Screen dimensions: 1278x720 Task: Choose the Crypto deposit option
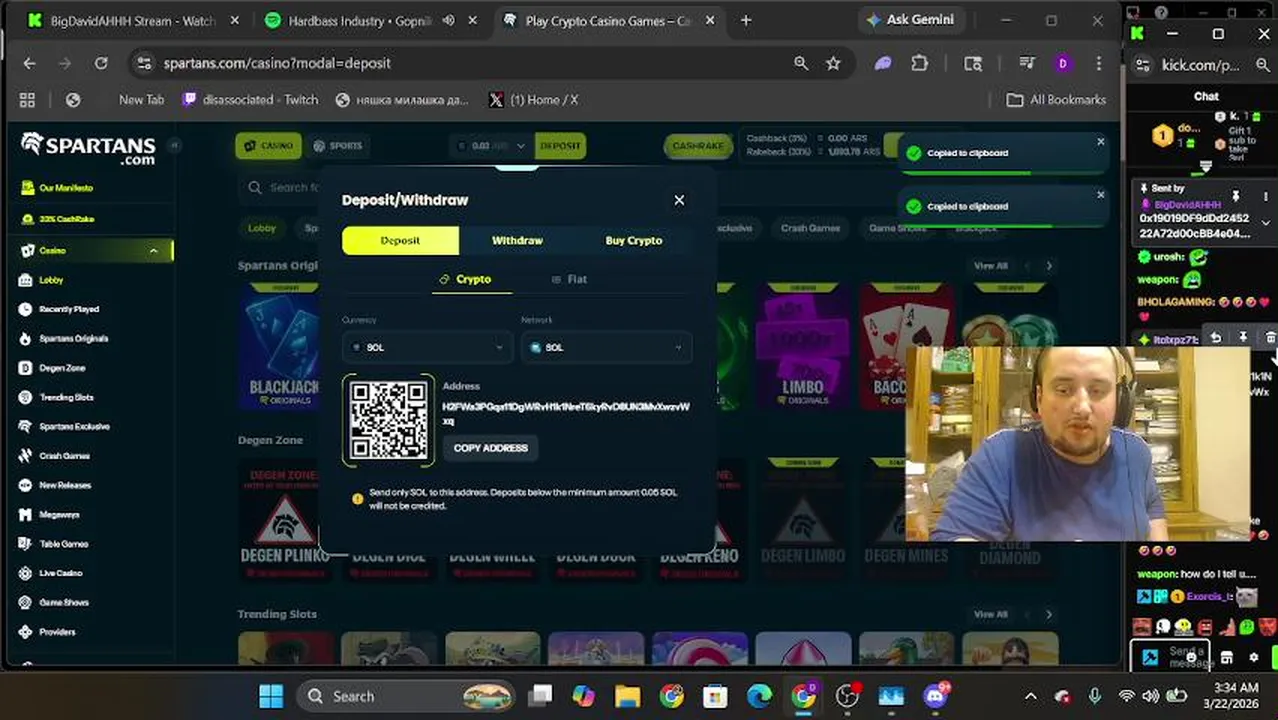click(466, 279)
